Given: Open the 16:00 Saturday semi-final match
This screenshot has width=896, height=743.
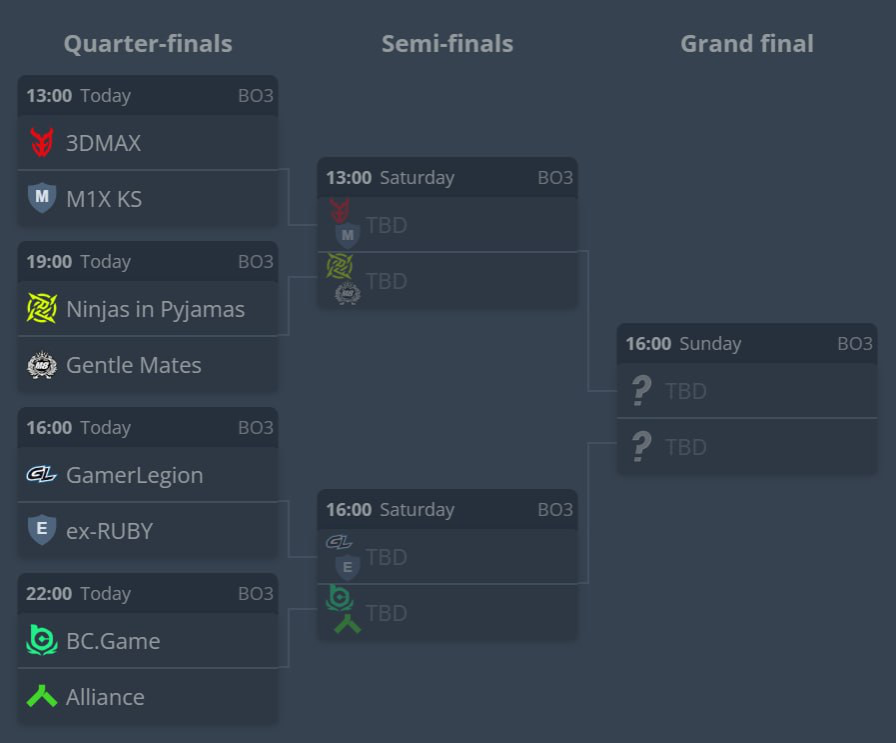Looking at the screenshot, I should click(x=447, y=510).
